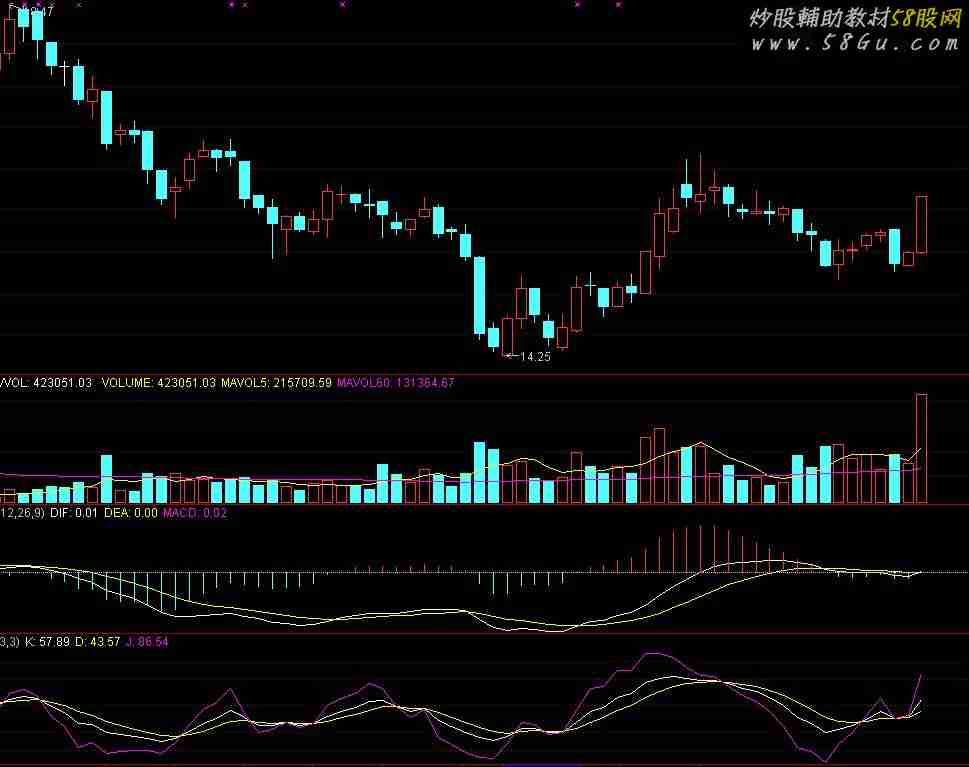Click the tallest red volume bar at right
The height and width of the screenshot is (767, 969).
tap(921, 448)
